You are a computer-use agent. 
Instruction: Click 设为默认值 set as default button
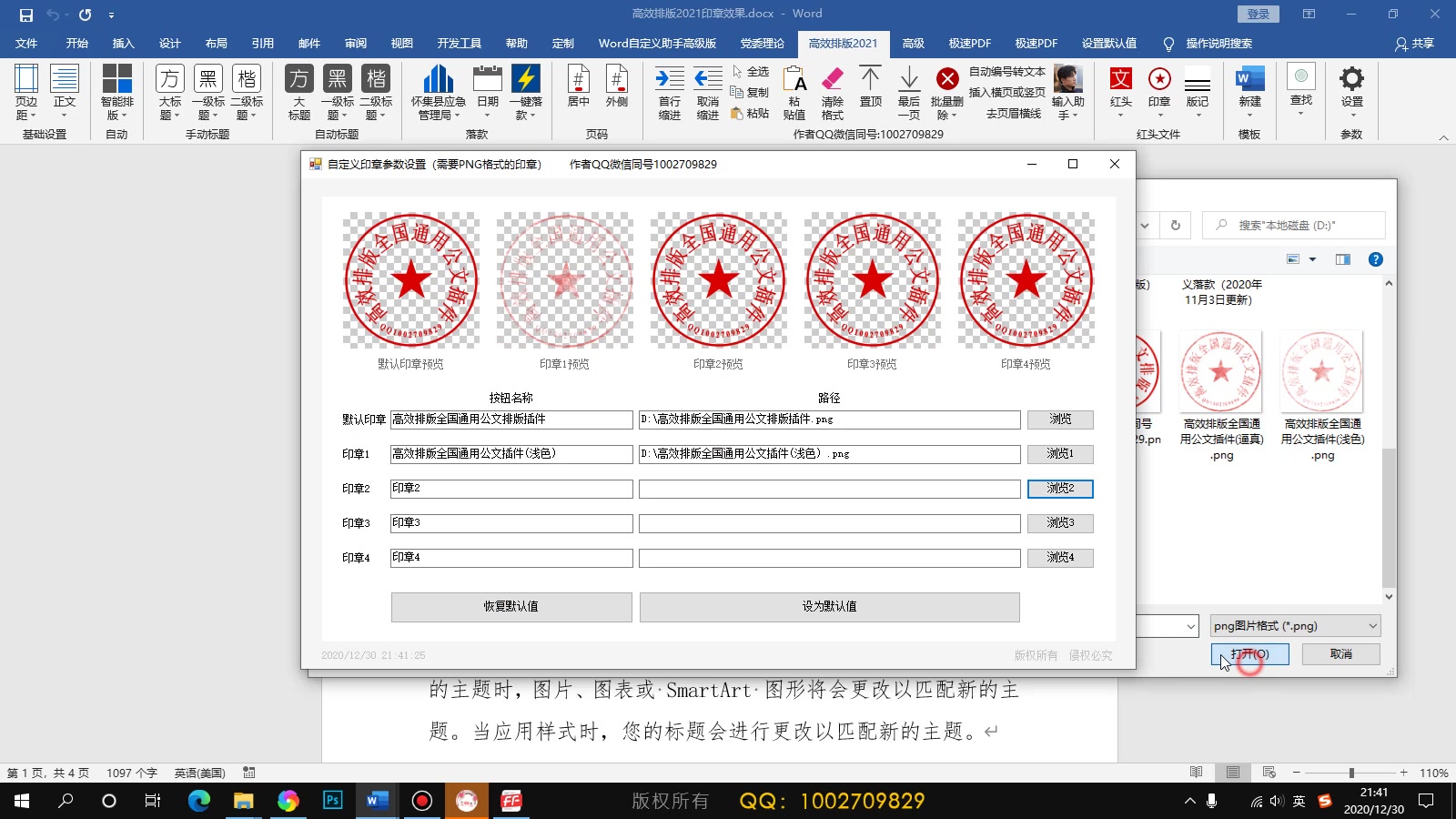pyautogui.click(x=830, y=607)
